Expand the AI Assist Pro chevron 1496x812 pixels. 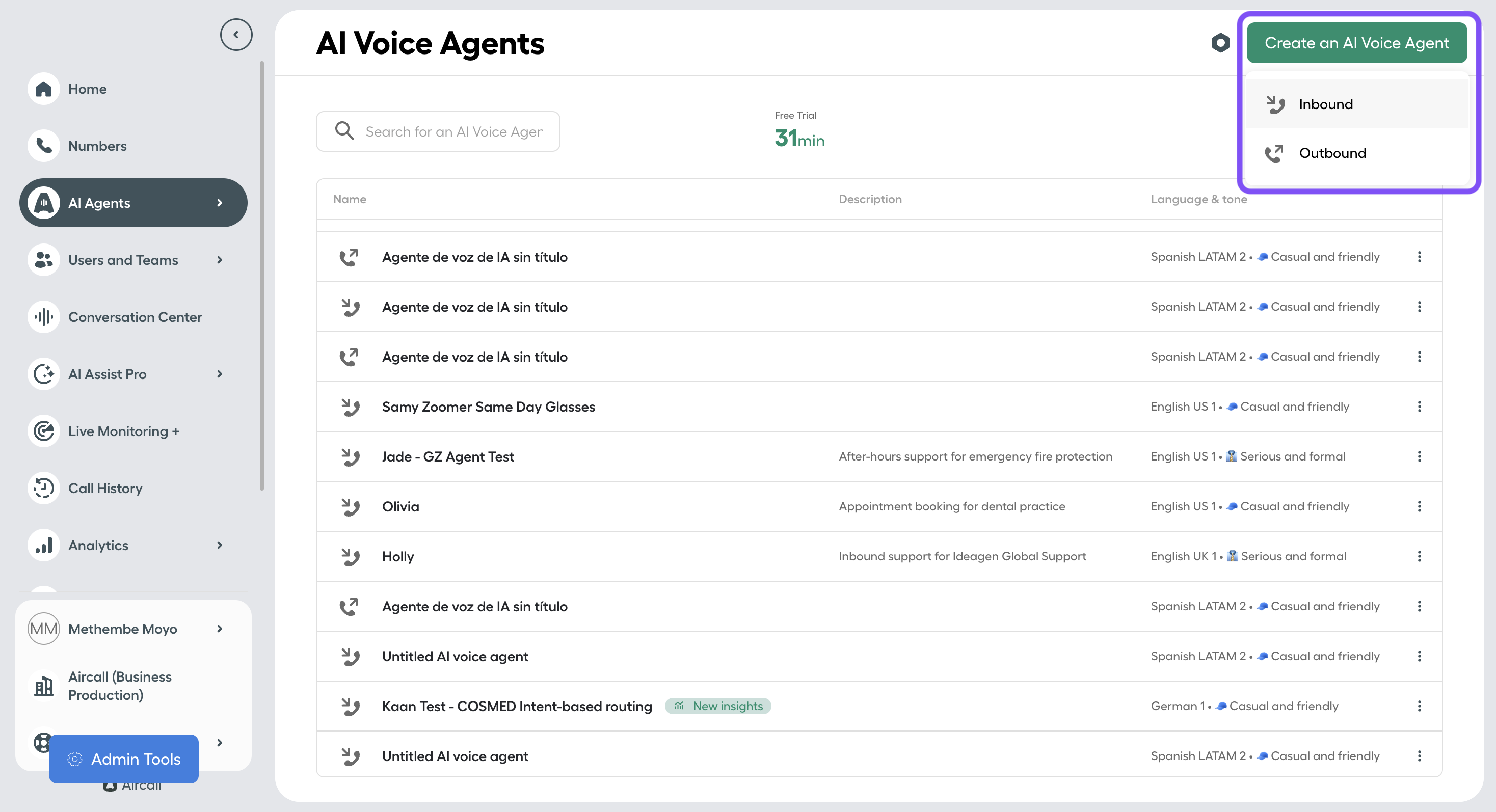220,374
